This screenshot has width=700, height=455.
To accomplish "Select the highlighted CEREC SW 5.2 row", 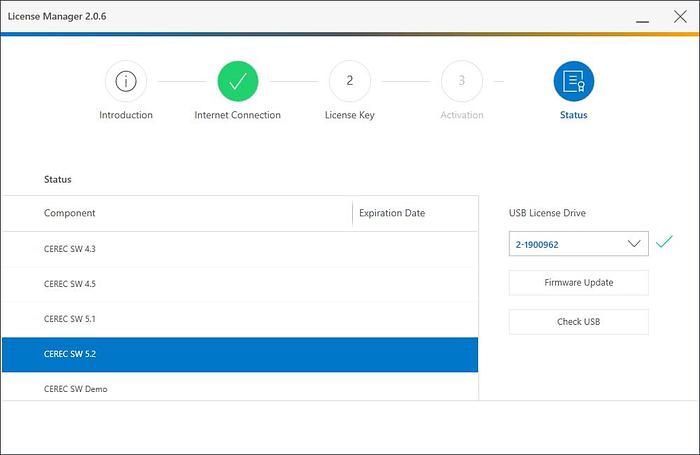I will click(x=240, y=354).
